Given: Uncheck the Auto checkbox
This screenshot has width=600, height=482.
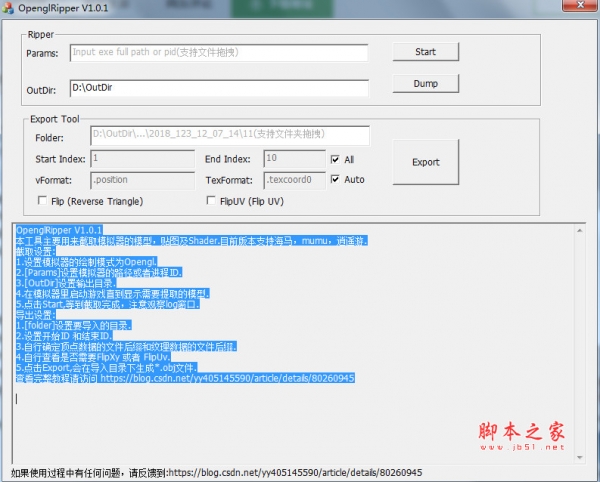Looking at the screenshot, I should (x=335, y=179).
